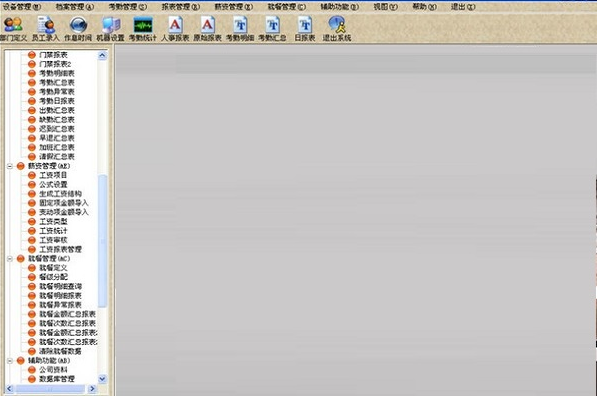Select 工资项目 in the tree

pos(53,175)
